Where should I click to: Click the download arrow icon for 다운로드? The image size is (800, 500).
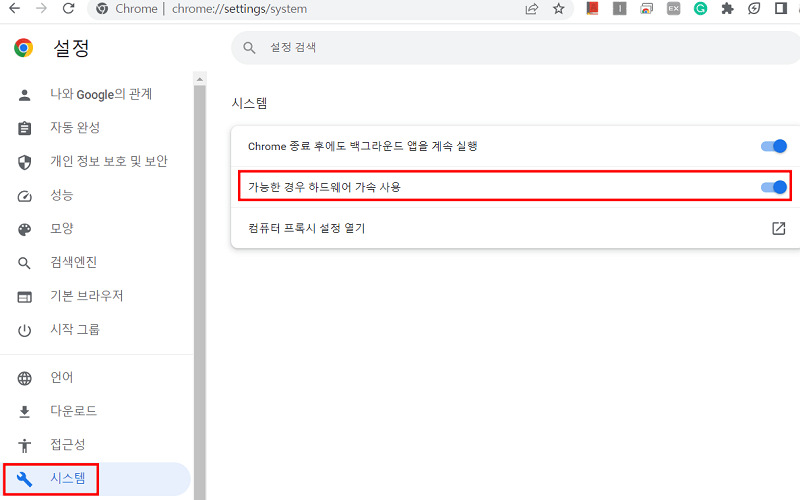24,412
